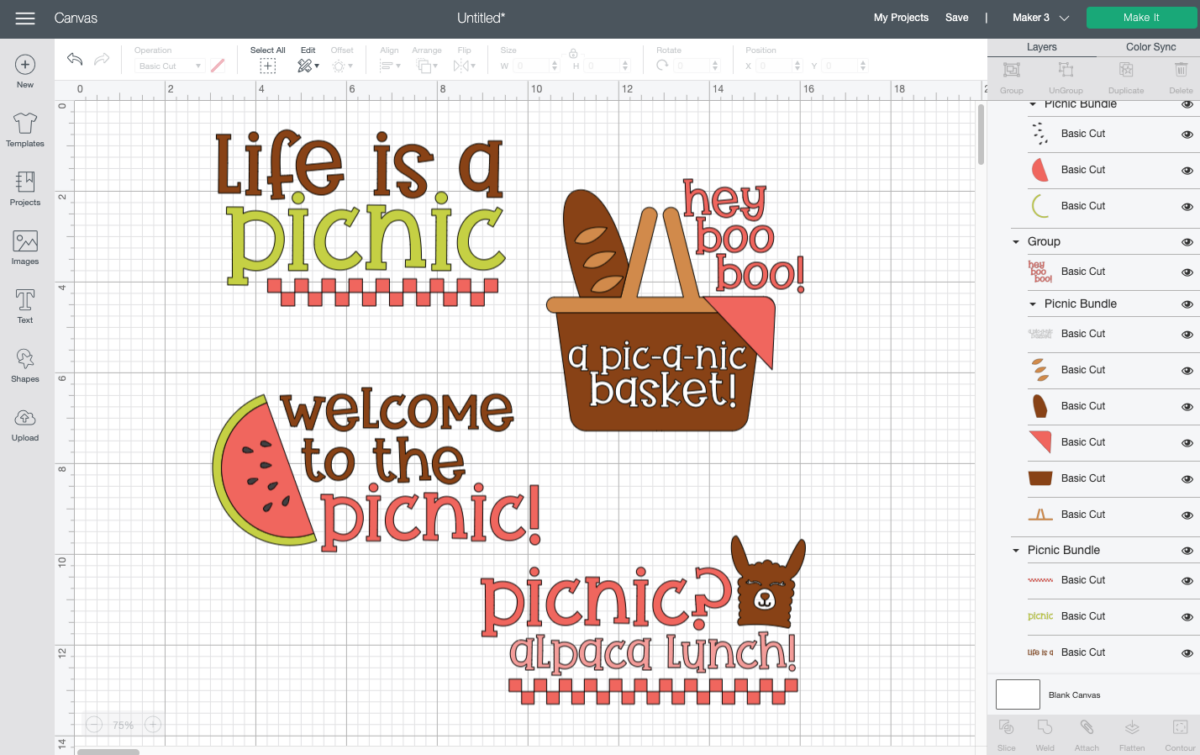The width and height of the screenshot is (1200, 755).
Task: Click the Rotate icon
Action: pos(663,65)
